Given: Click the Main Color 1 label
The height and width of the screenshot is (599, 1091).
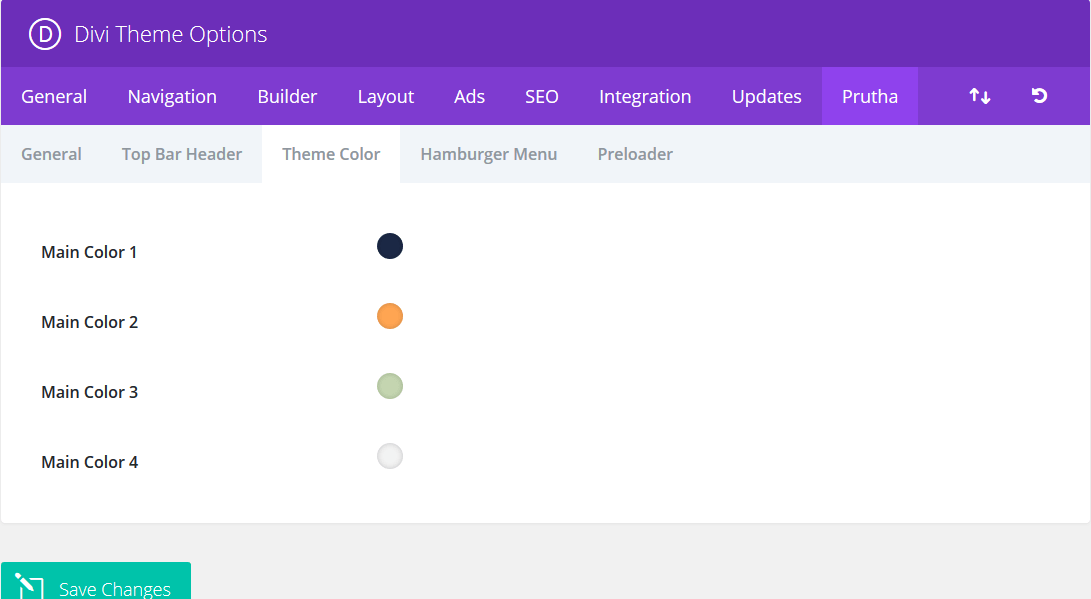Looking at the screenshot, I should [x=89, y=252].
